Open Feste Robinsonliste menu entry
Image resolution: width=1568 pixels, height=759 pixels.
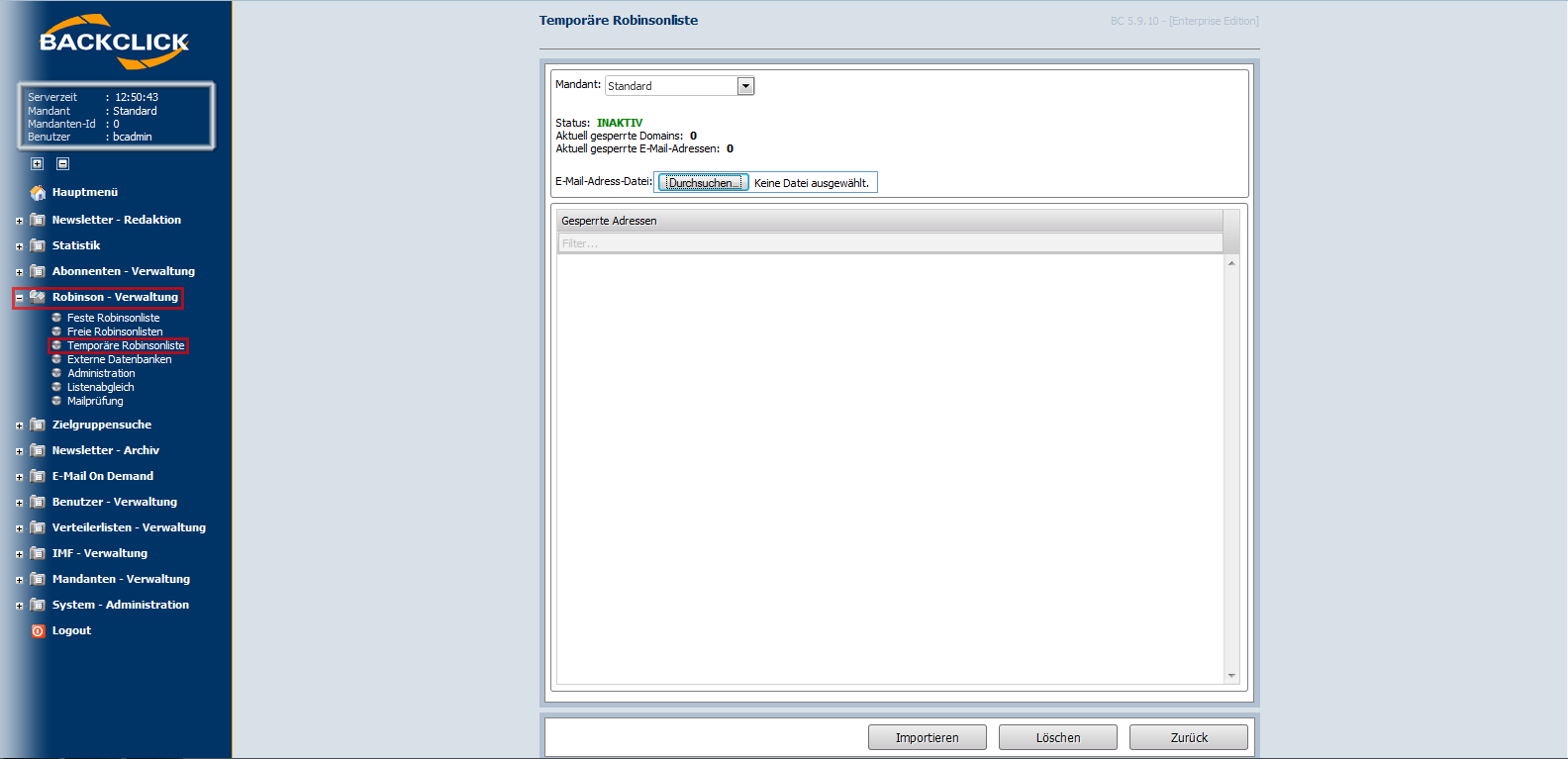pyautogui.click(x=113, y=318)
